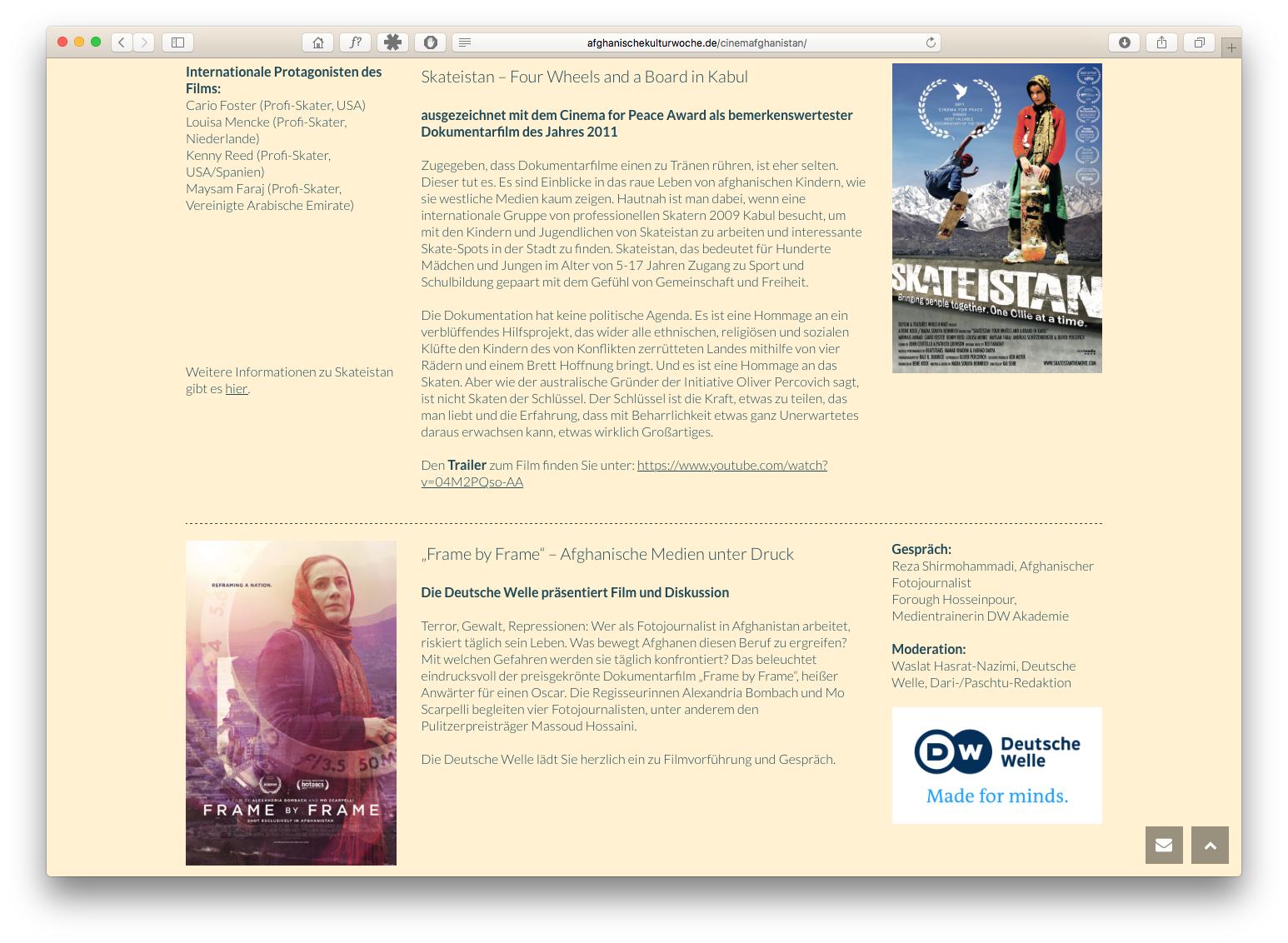The image size is (1288, 943).
Task: Click 'Internationale Protagonisten des Films:' heading
Action: tap(283, 81)
